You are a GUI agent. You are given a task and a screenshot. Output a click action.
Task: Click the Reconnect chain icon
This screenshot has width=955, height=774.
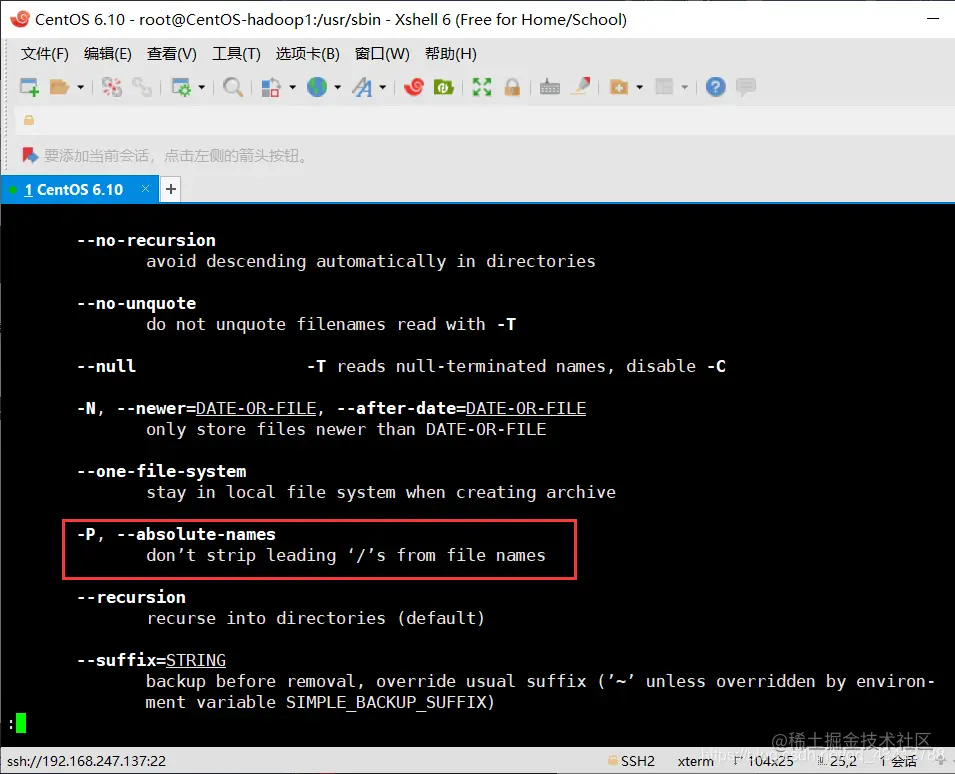[142, 87]
